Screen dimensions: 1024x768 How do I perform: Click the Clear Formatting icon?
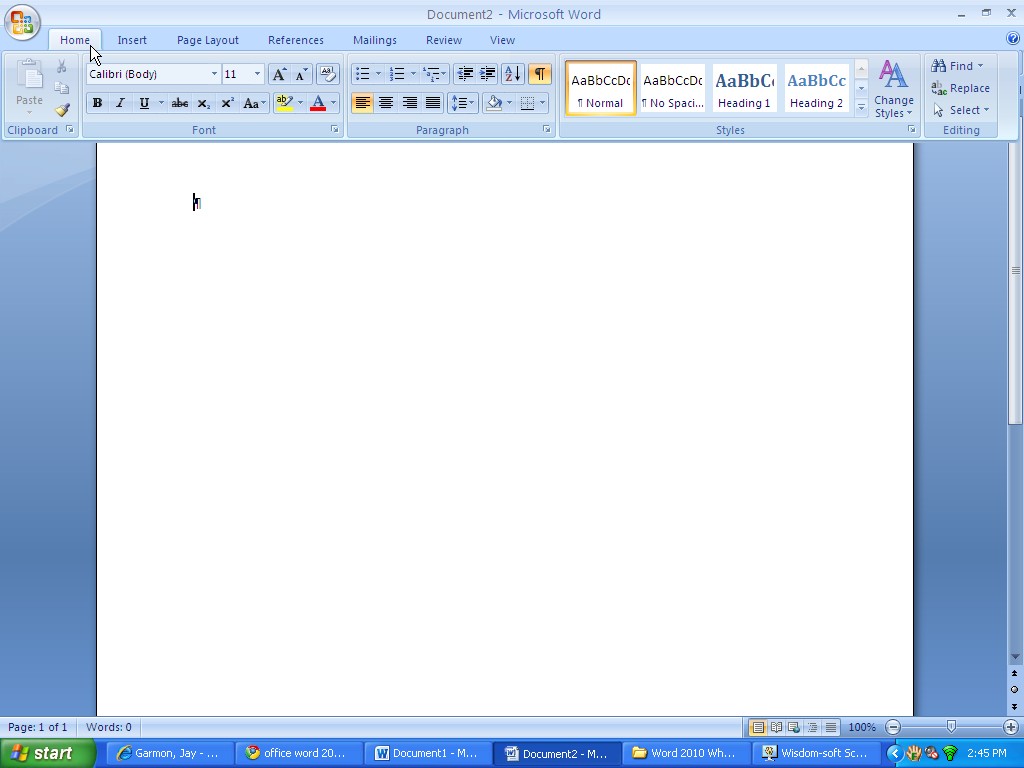(327, 74)
